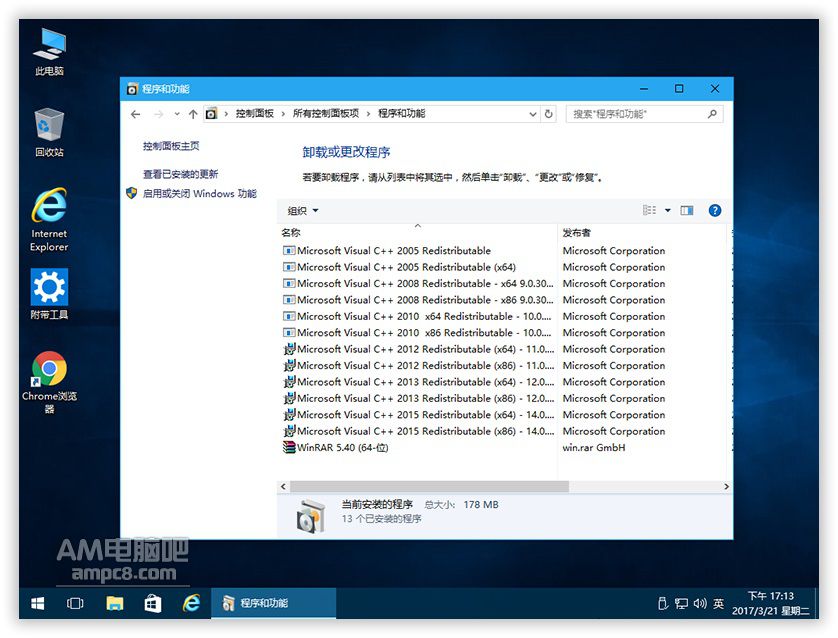
Task: Expand chevron after 所有控制面板项 breadcrumb
Action: pos(369,114)
